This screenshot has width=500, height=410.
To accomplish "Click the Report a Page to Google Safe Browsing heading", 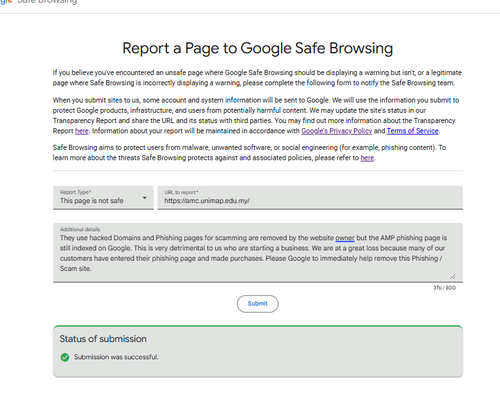I will pyautogui.click(x=258, y=48).
